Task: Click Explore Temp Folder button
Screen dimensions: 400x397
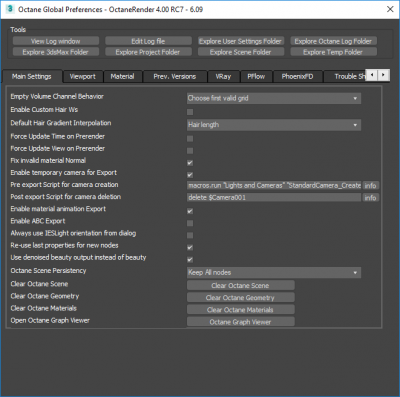Action: pyautogui.click(x=333, y=52)
